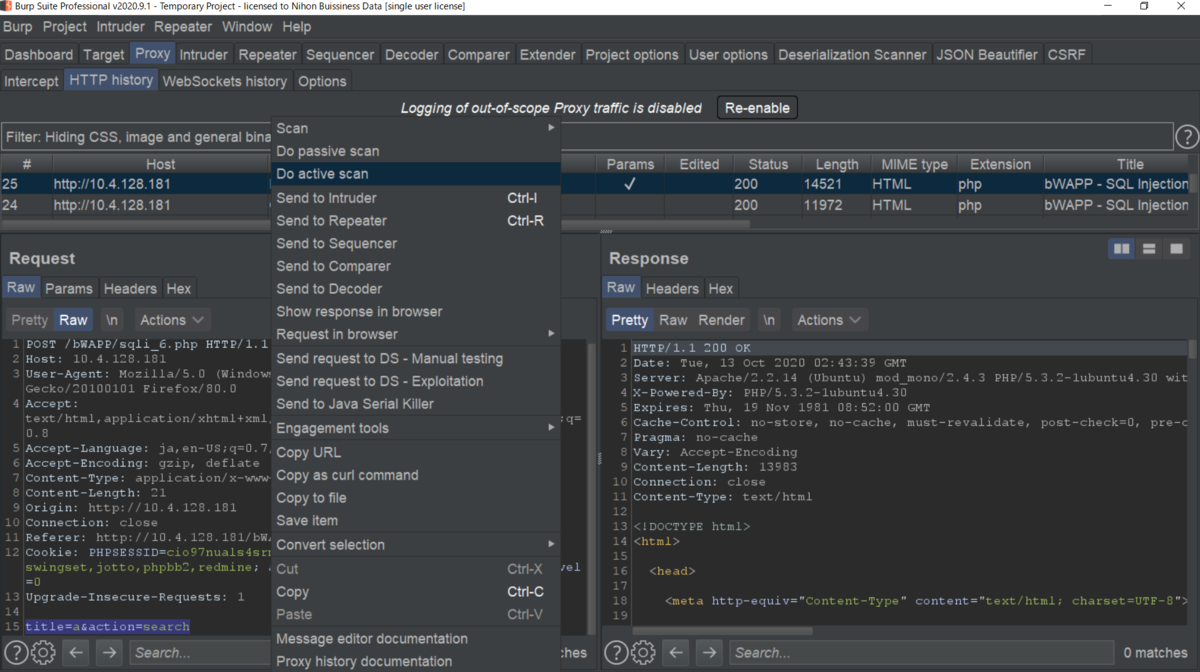Open Response Hex tab

click(721, 288)
